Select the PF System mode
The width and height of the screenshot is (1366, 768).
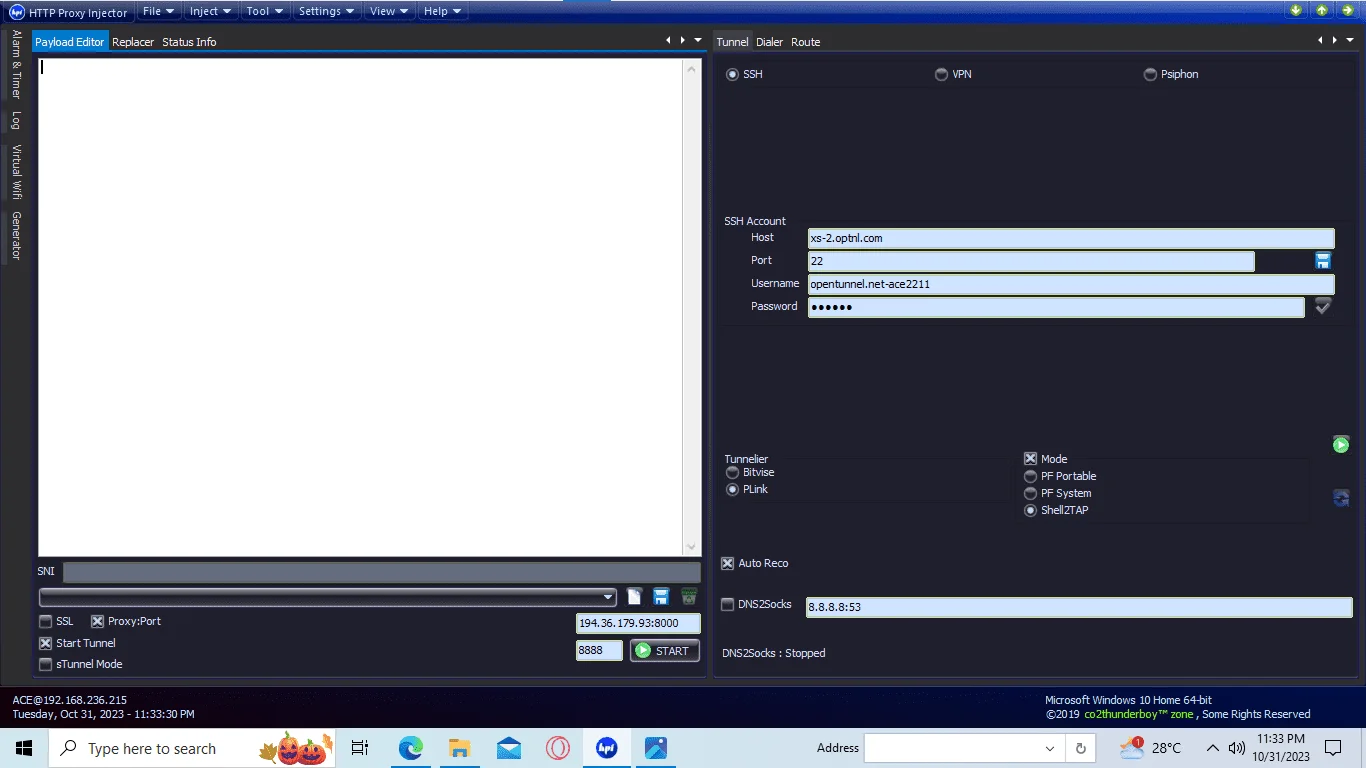tap(1030, 494)
